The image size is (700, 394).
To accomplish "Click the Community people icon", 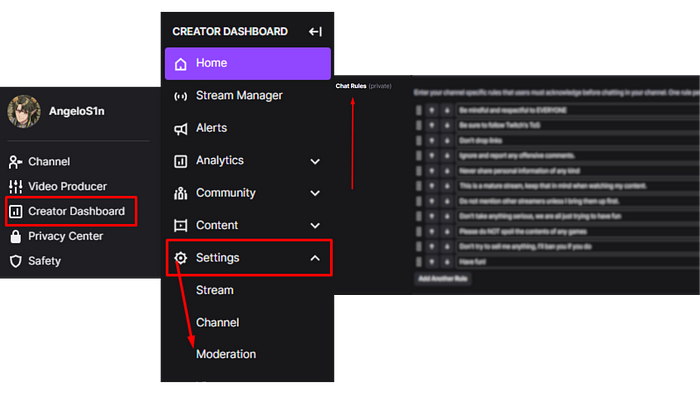I will coord(180,193).
